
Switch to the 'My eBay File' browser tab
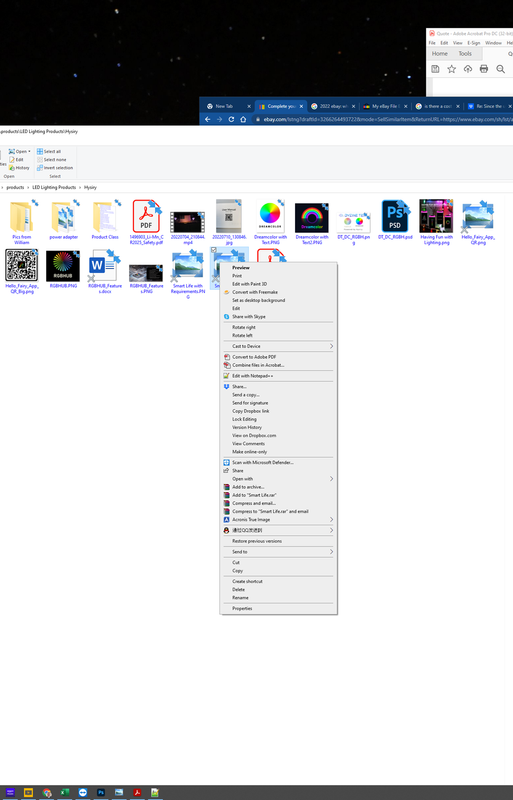pos(385,106)
